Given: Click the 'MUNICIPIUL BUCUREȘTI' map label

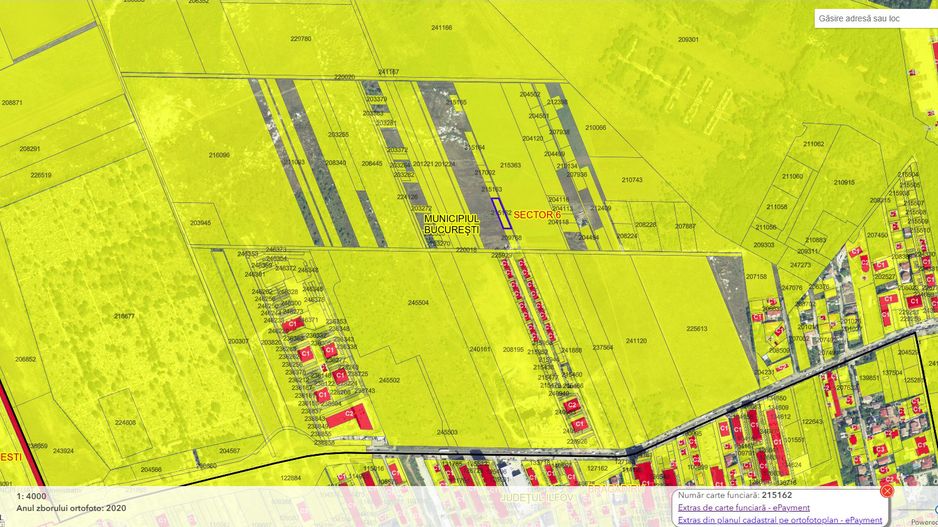Looking at the screenshot, I should pyautogui.click(x=452, y=224).
